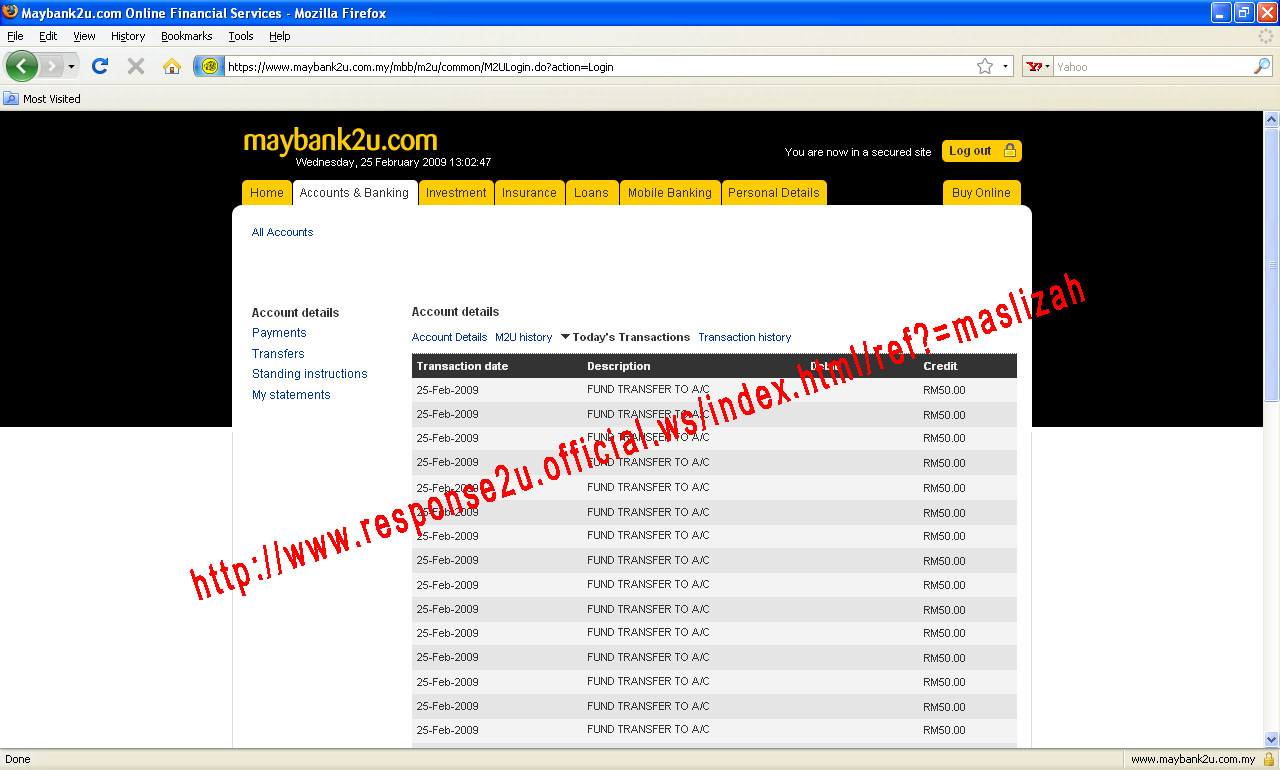Go to the Home page icon
1280x770 pixels.
(172, 66)
